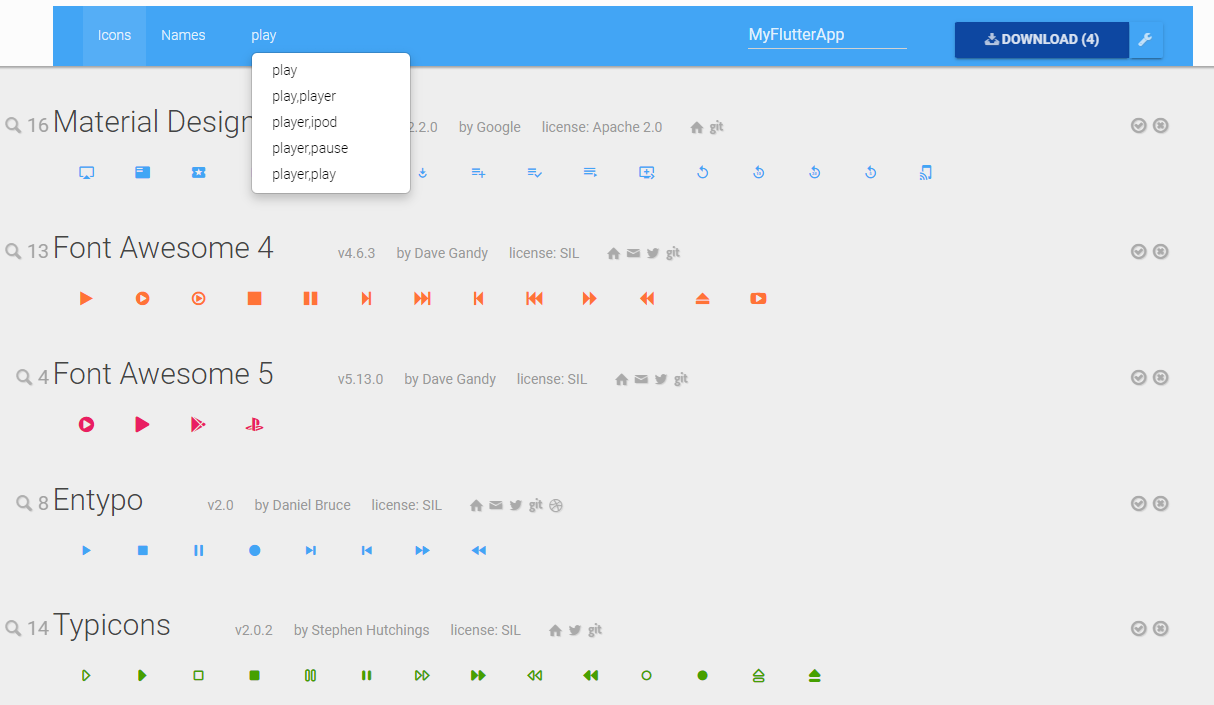Edit the MyFlutterApp font name field
Viewport: 1214px width, 705px height.
tap(827, 35)
